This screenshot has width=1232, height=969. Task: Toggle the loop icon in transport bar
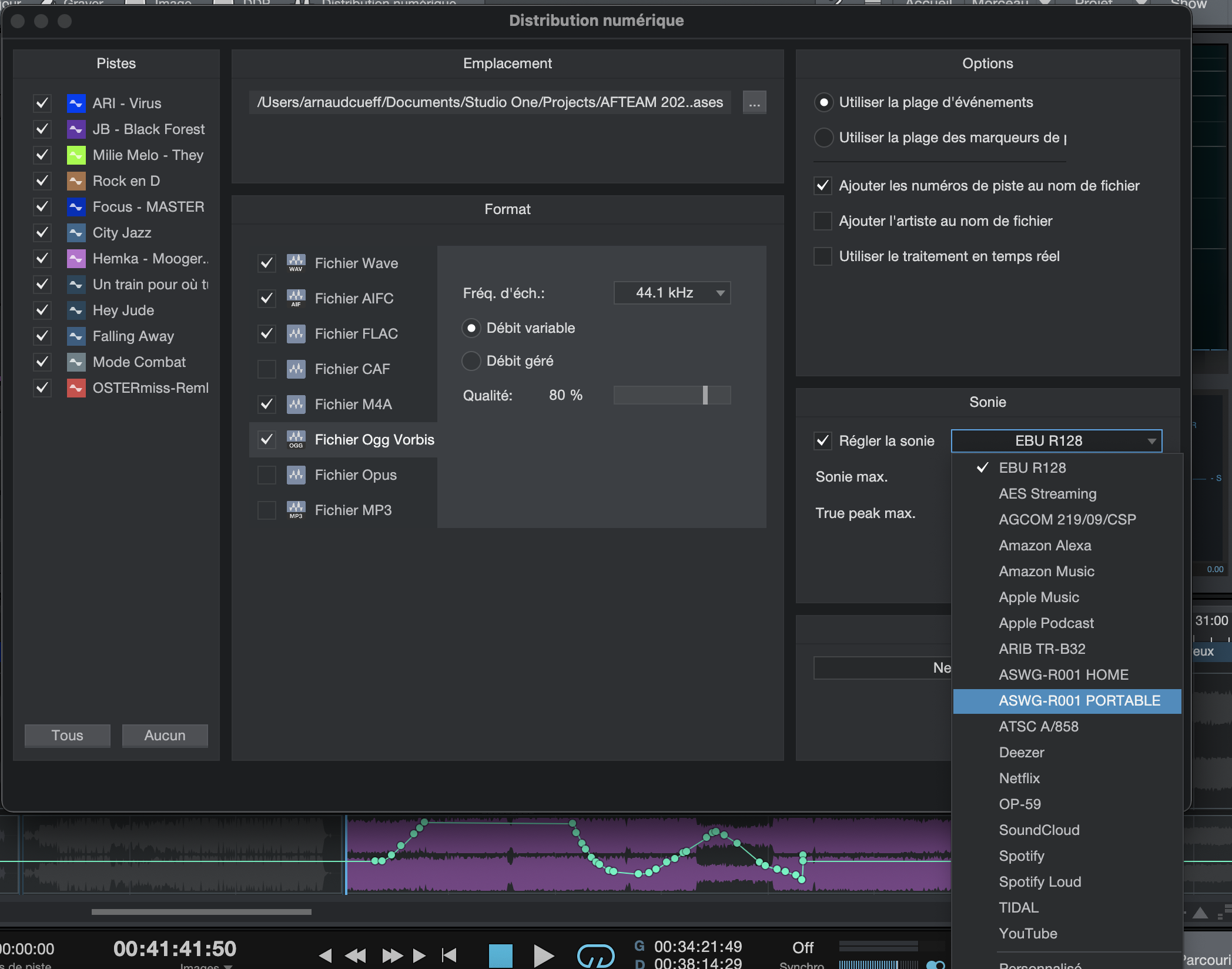(x=595, y=955)
